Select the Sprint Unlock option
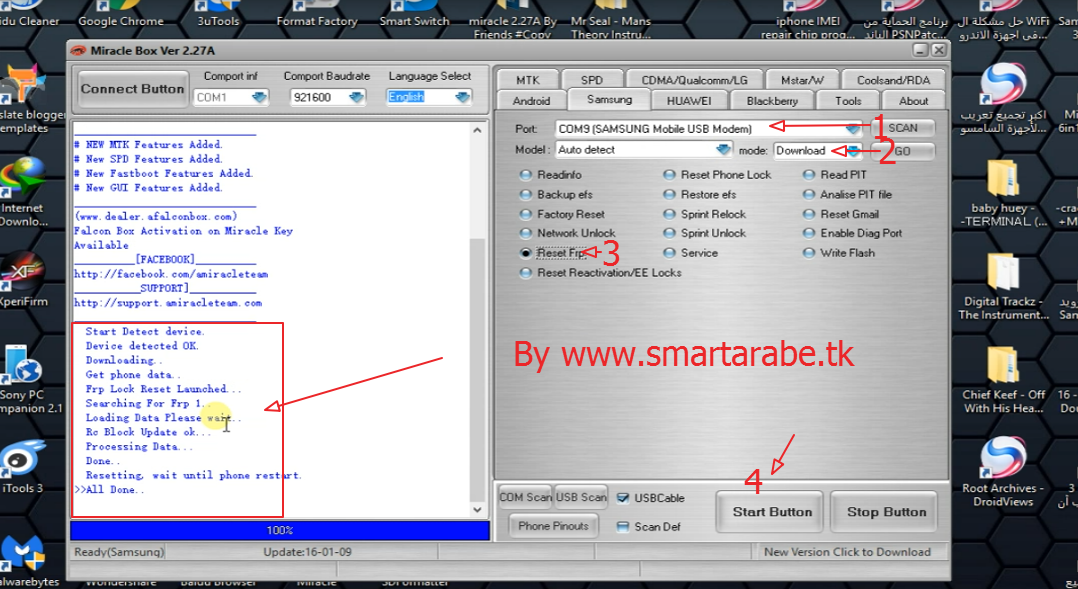1078x589 pixels. click(668, 234)
